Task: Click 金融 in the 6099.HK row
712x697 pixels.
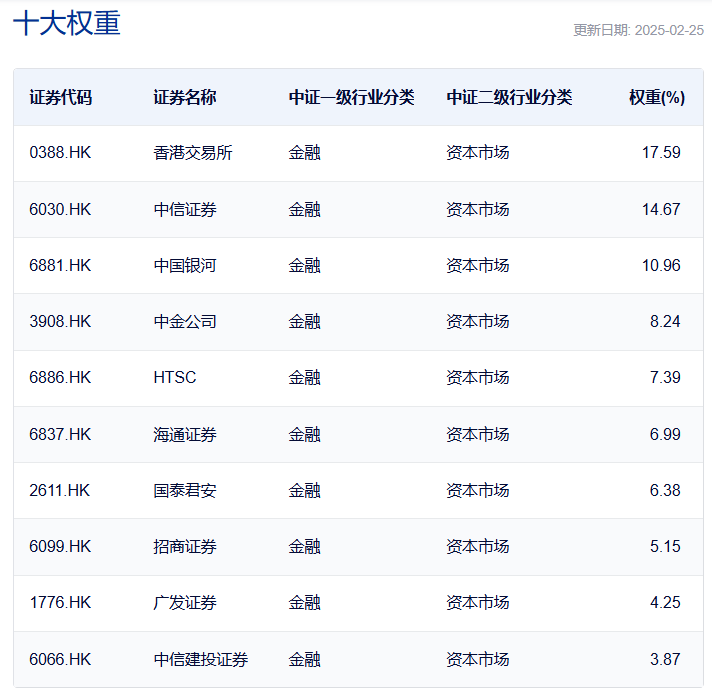Action: click(305, 547)
